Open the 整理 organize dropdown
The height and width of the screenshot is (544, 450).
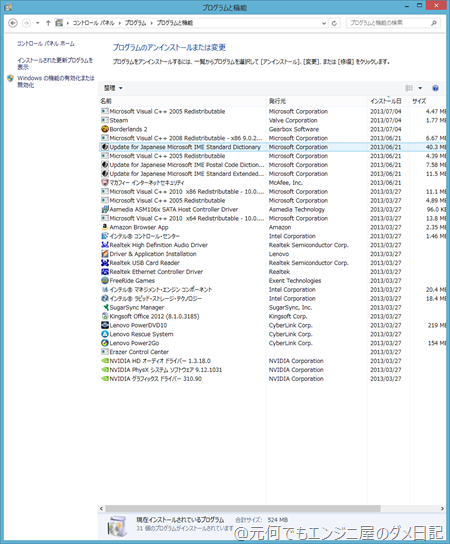coord(113,88)
